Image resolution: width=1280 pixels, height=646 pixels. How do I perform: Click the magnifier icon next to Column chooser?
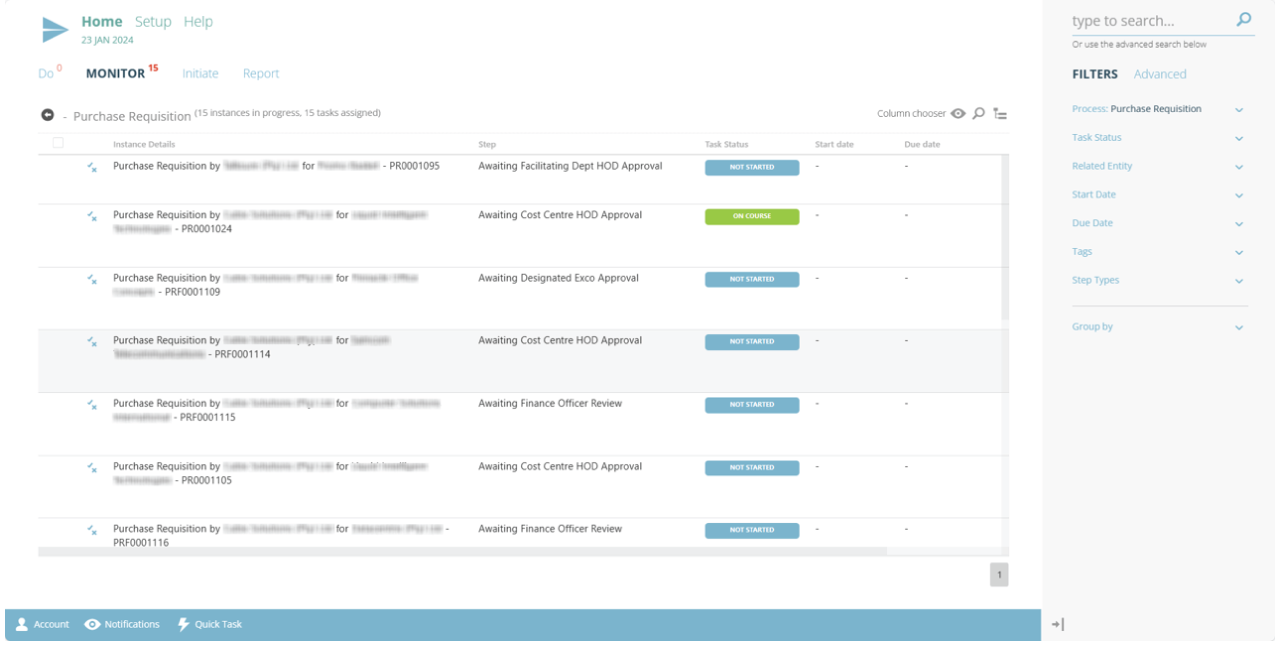[979, 114]
